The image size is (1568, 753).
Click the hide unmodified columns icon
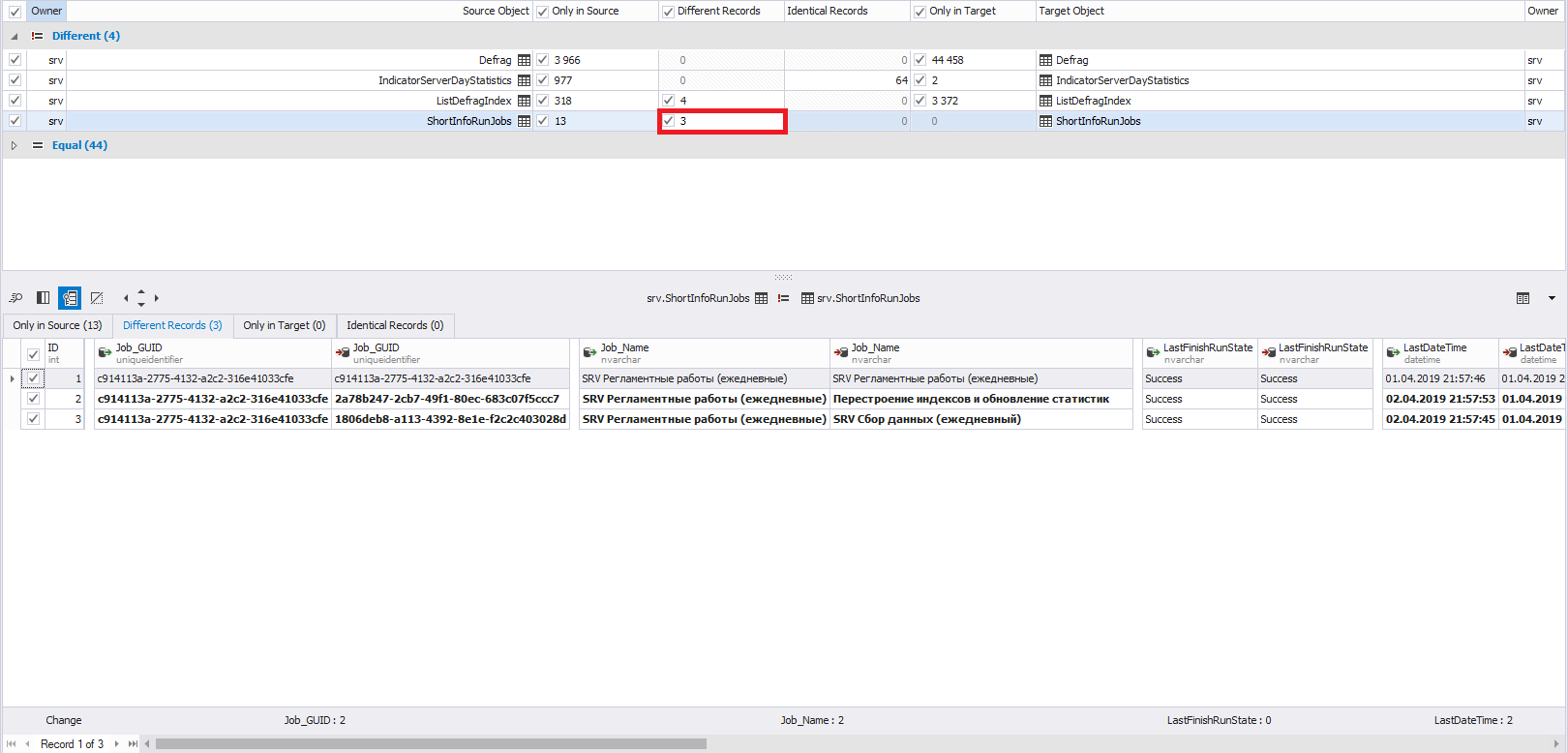click(97, 298)
